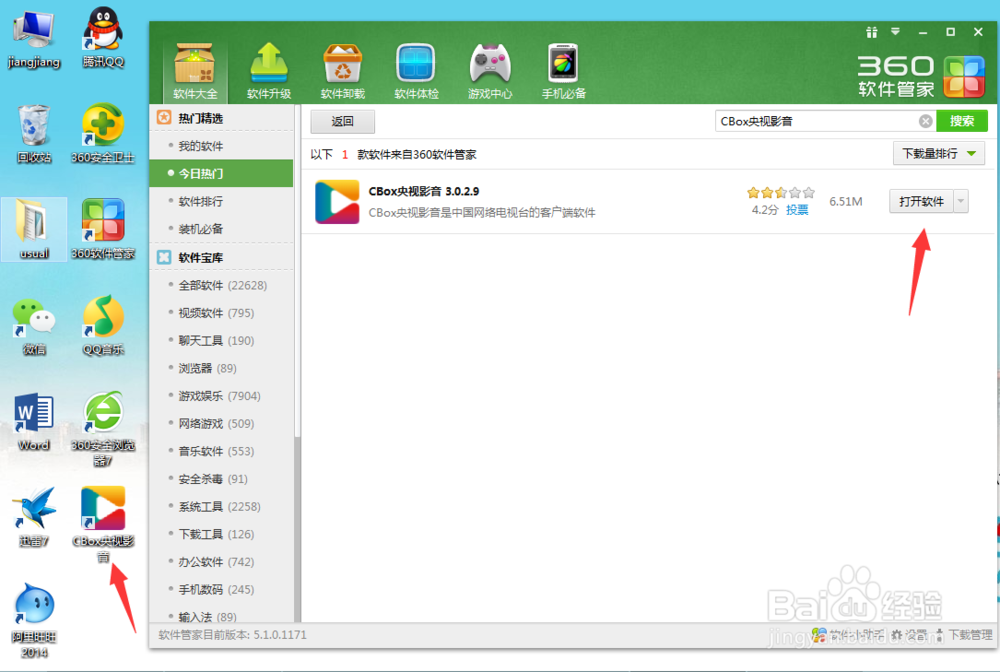Select the usual folder on desktop

[34, 229]
